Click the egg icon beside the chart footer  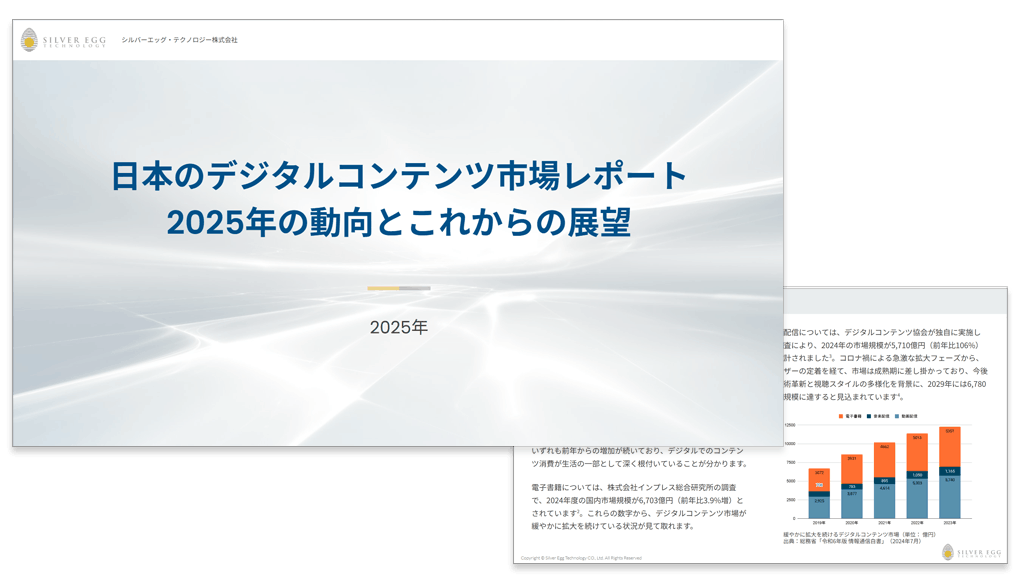tap(947, 551)
